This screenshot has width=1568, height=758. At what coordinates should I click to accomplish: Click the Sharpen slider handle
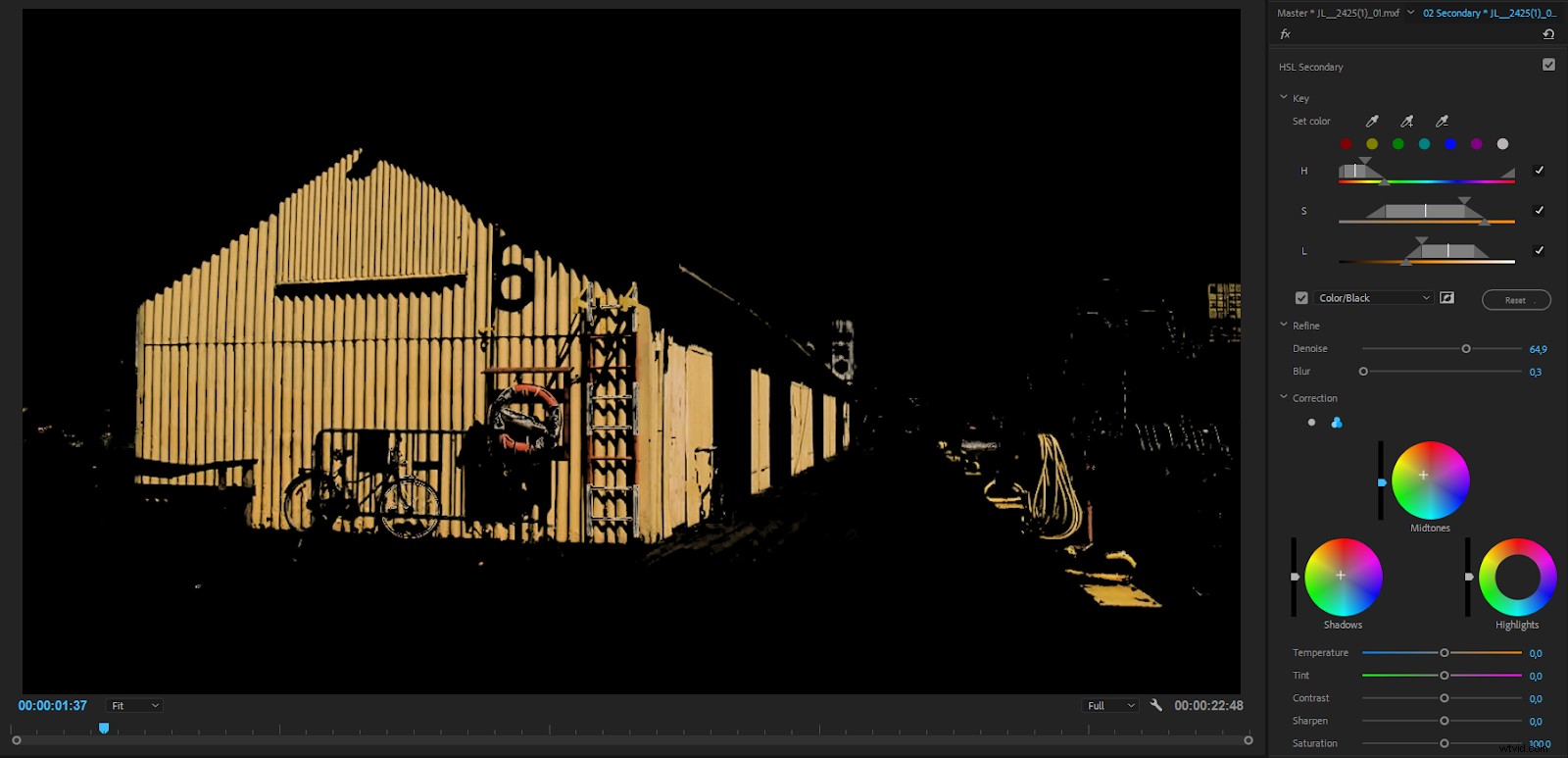(1445, 721)
